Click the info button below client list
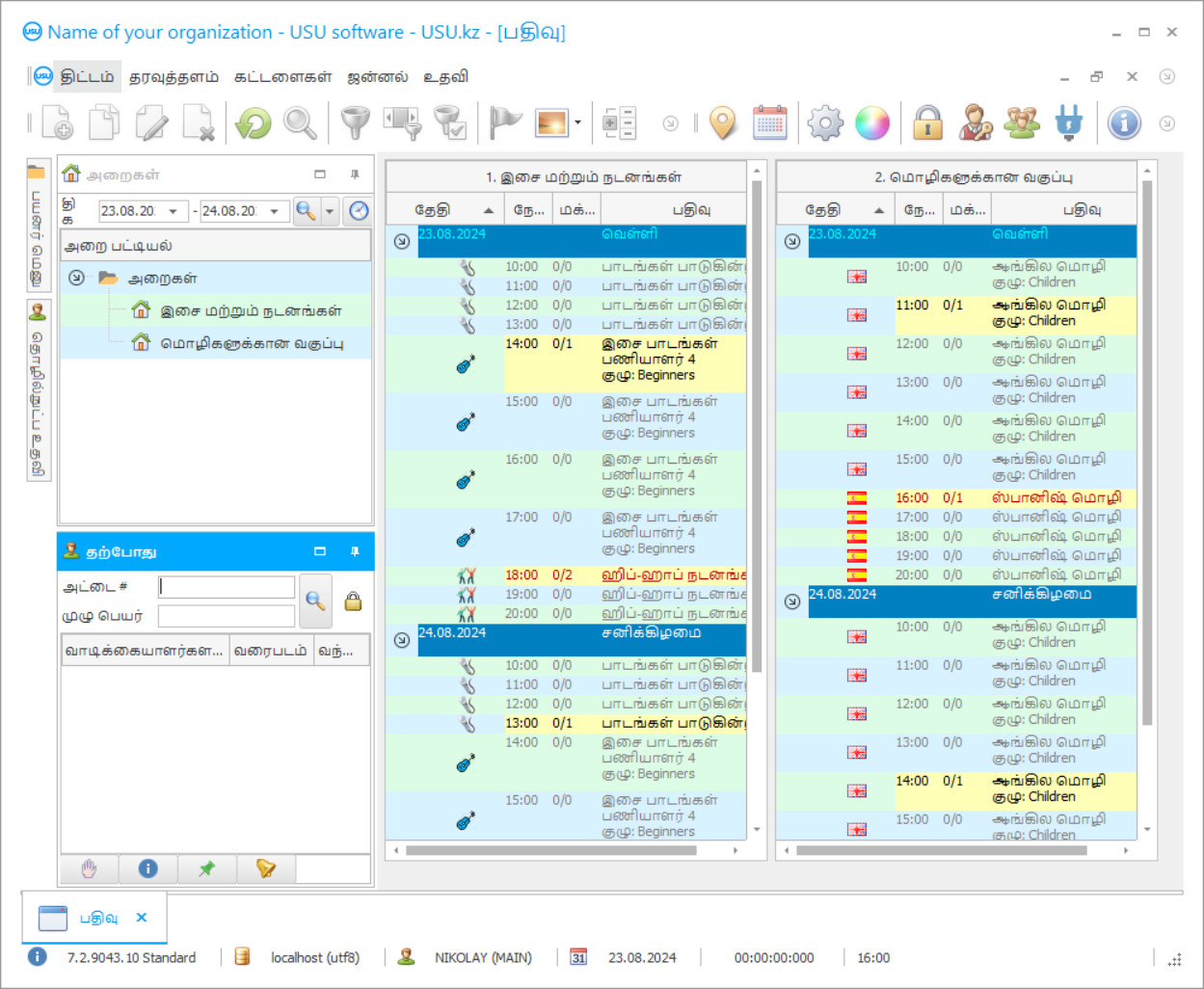Viewport: 1204px width, 989px height. (x=147, y=869)
